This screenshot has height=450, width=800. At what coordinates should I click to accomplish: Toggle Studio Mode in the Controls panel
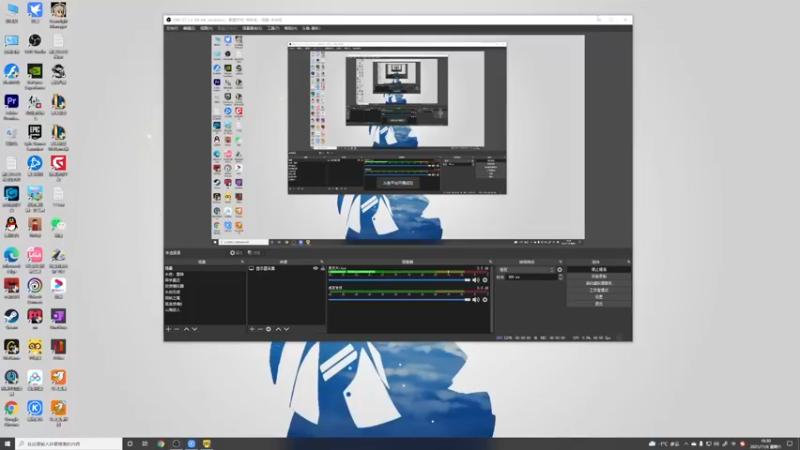point(598,290)
